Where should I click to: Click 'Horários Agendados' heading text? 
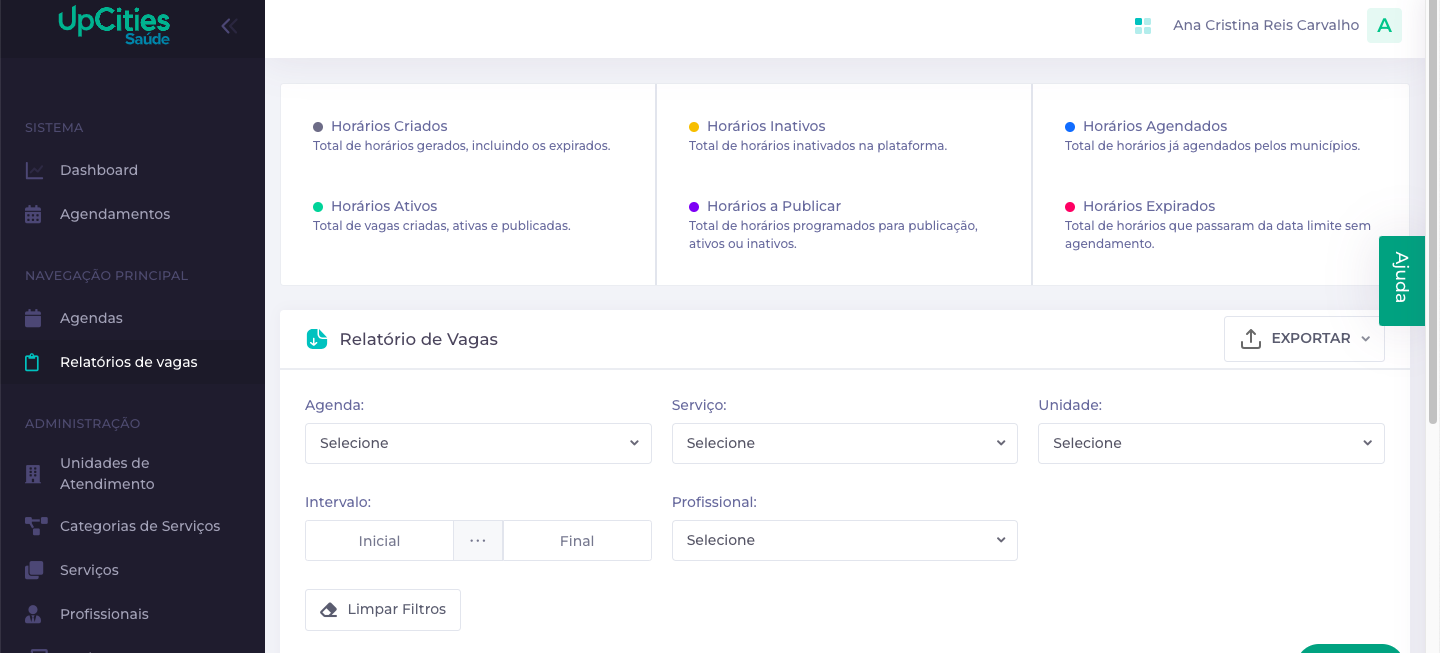tap(1155, 126)
